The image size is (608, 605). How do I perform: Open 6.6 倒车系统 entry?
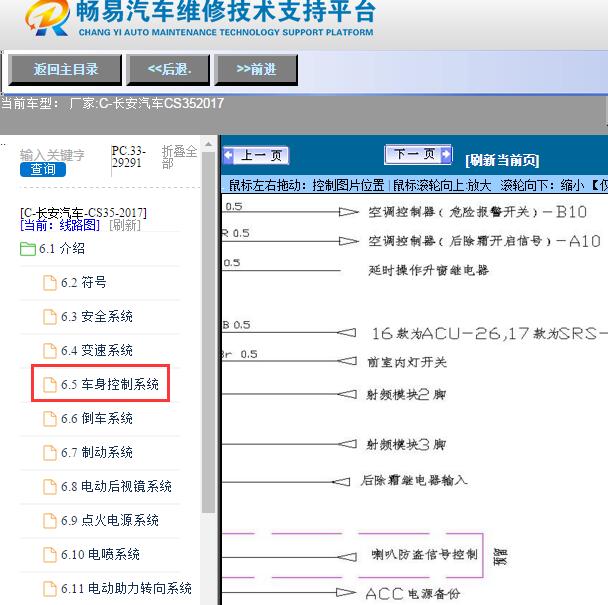tap(97, 418)
